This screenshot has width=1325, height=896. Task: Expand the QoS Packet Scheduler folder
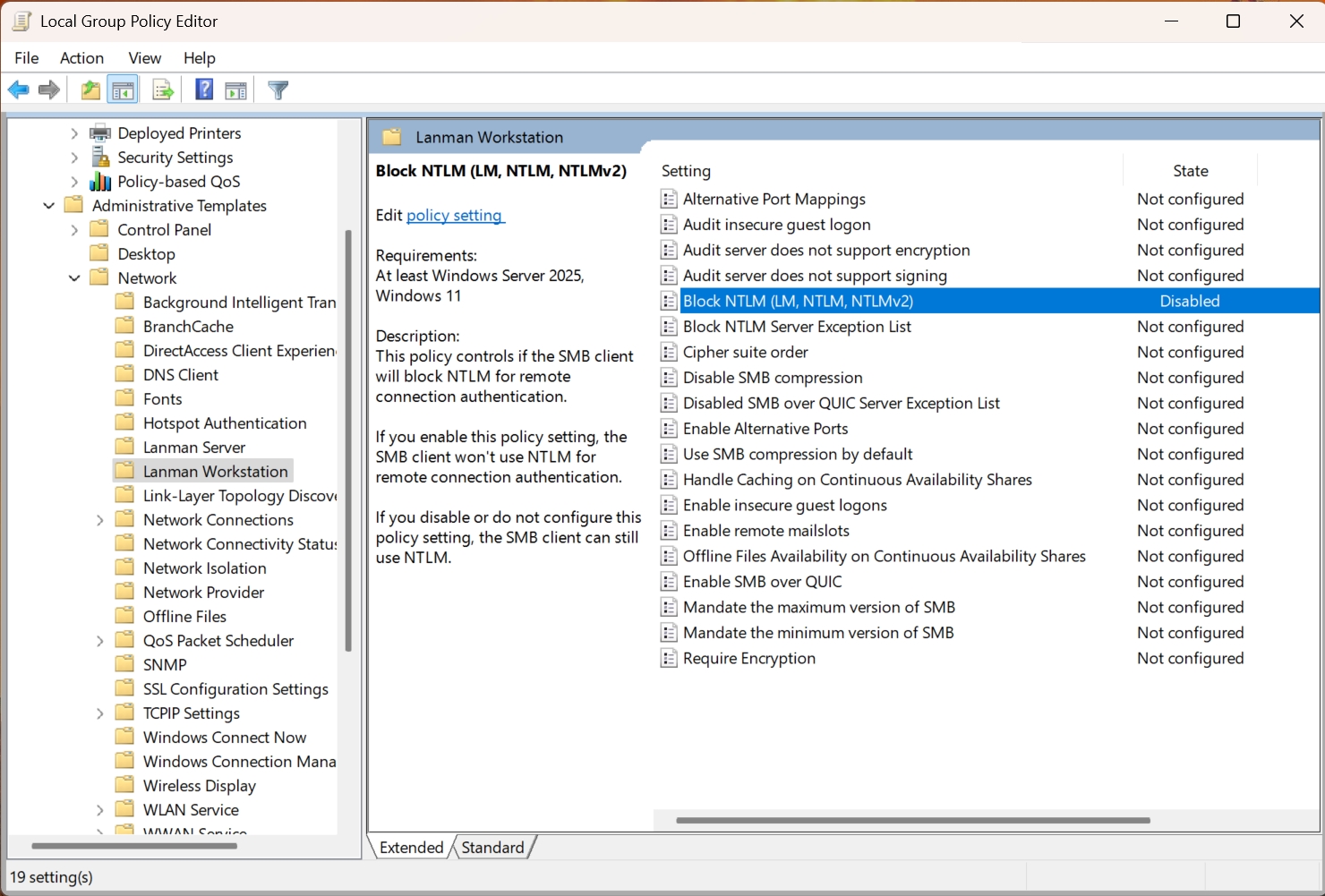(100, 641)
